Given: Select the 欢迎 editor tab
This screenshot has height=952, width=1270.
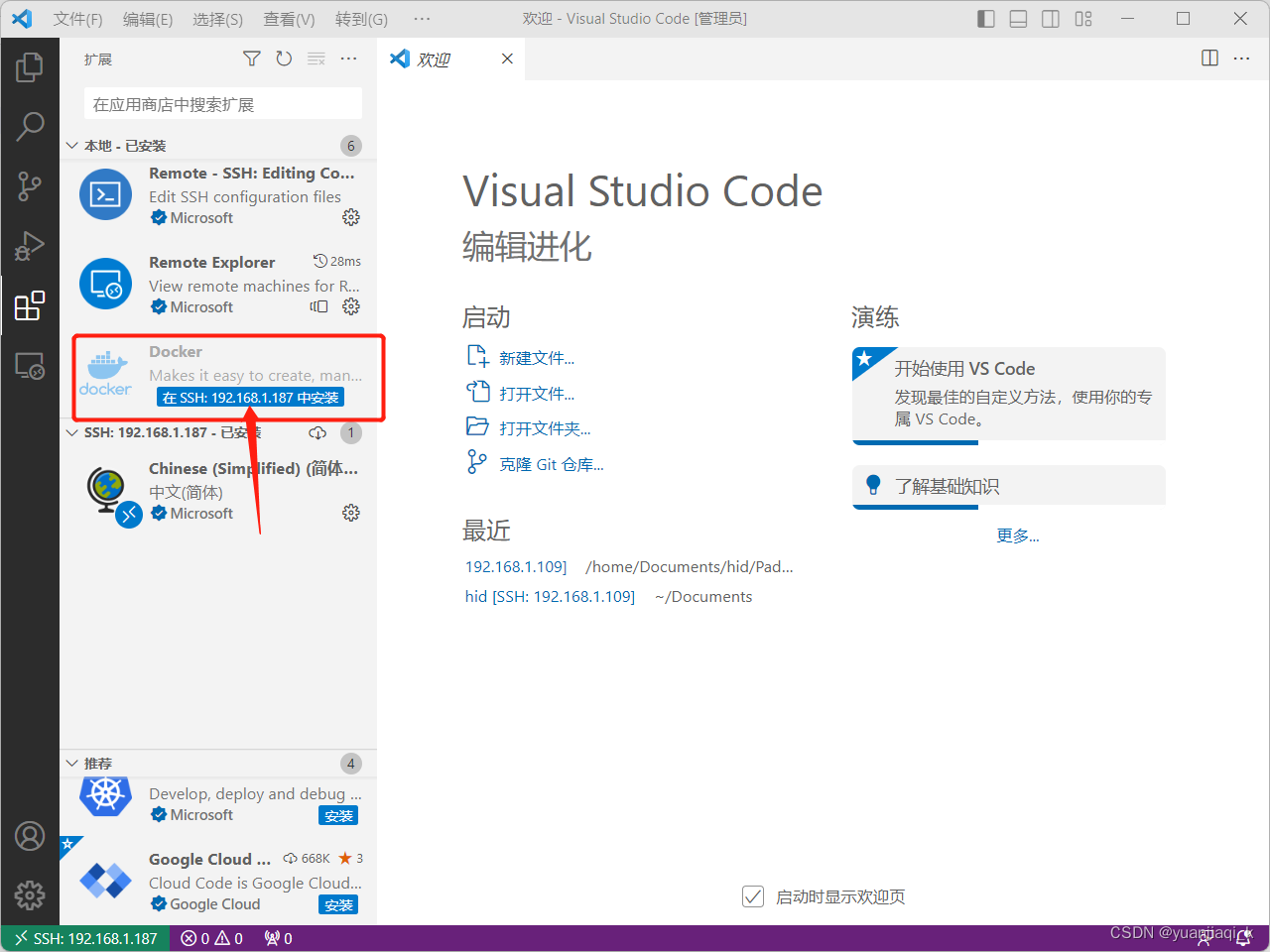Looking at the screenshot, I should [451, 59].
